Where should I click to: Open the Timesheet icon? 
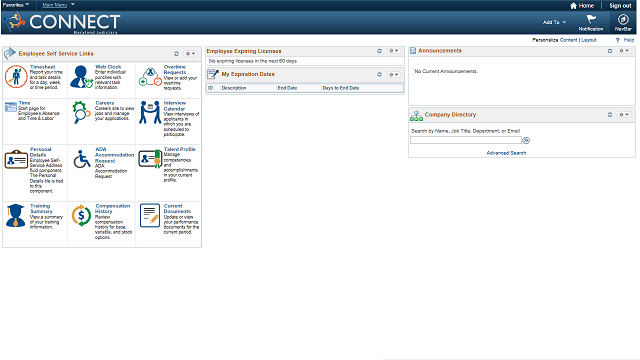tap(16, 76)
